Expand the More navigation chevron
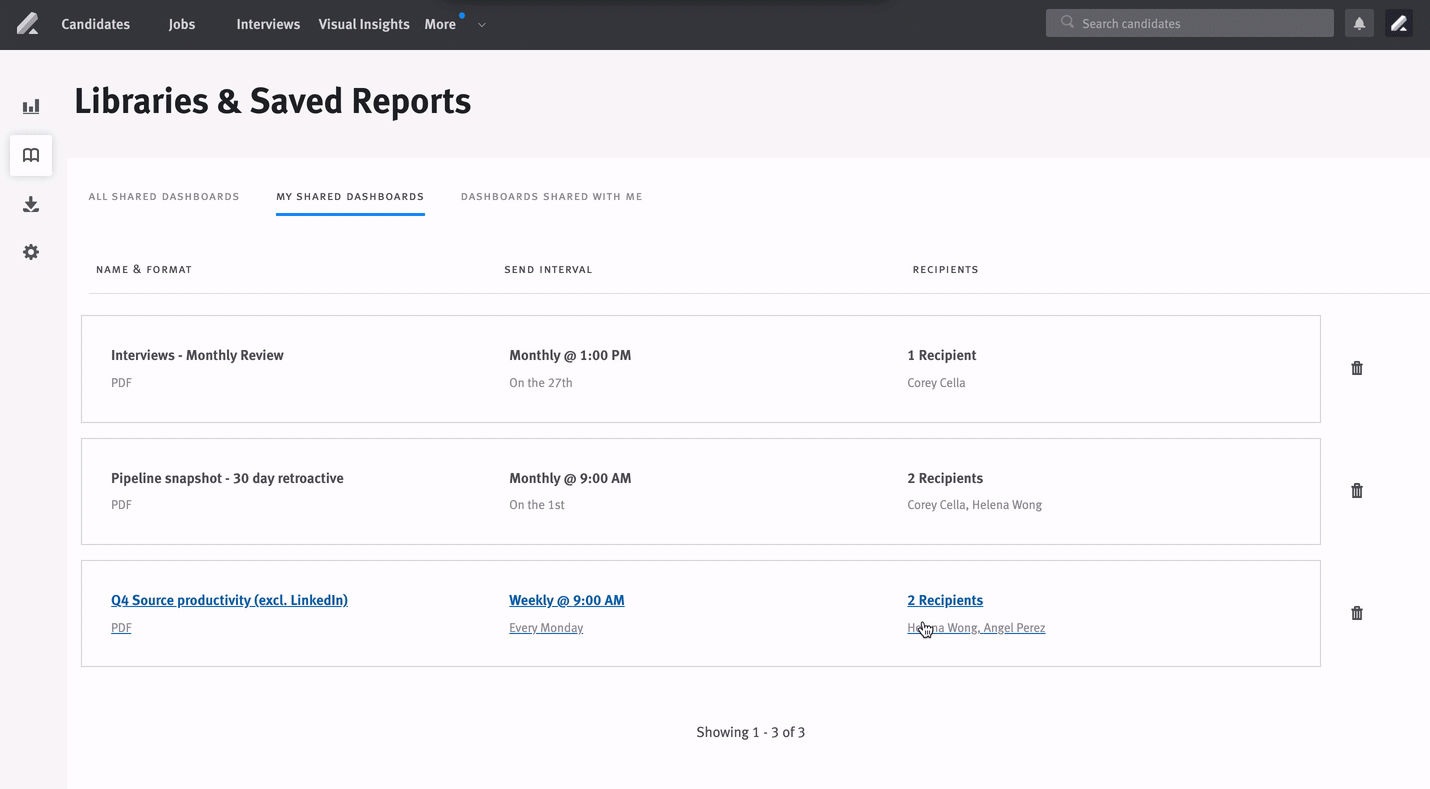 click(481, 24)
